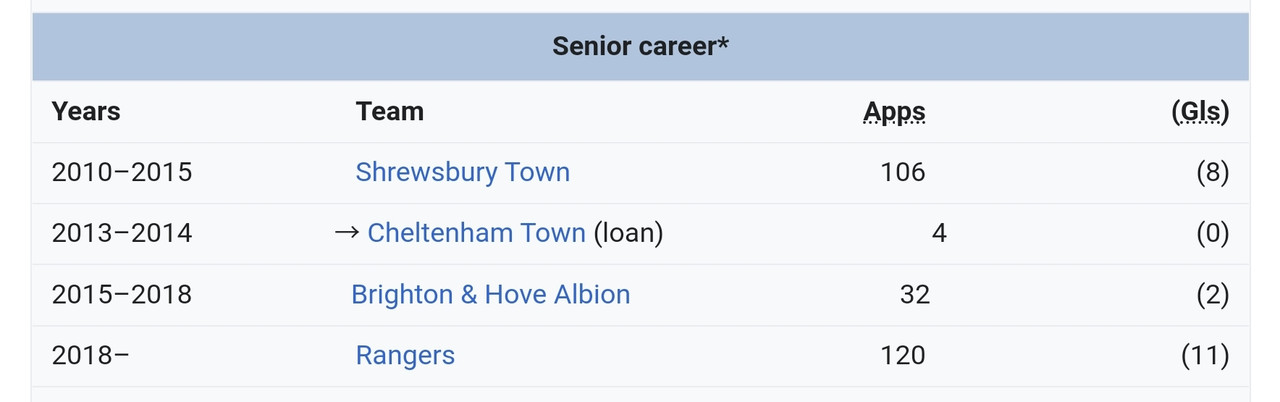The width and height of the screenshot is (1280, 402).
Task: Select the 2015–2018 years cell
Action: 122,294
